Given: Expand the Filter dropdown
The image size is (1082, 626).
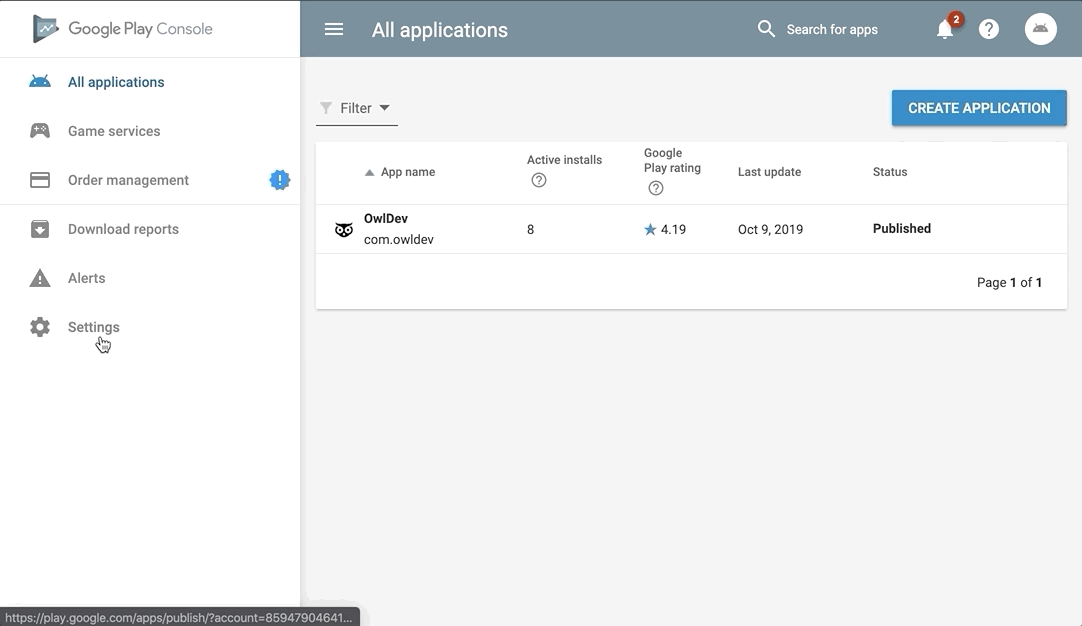Looking at the screenshot, I should tap(357, 108).
